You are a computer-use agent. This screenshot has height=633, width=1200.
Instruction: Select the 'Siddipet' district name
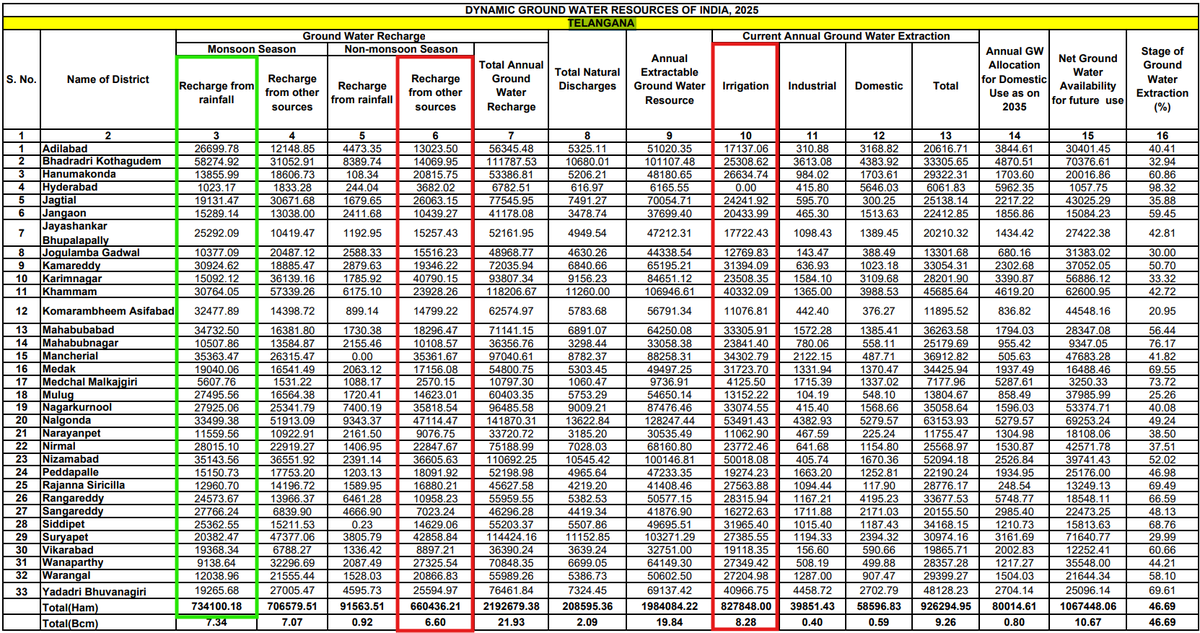click(x=65, y=525)
